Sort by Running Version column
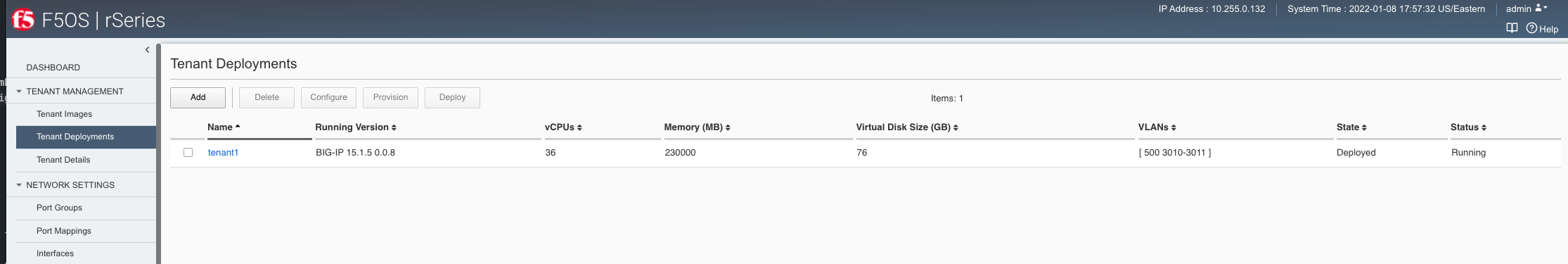The width and height of the screenshot is (1568, 264). (356, 127)
